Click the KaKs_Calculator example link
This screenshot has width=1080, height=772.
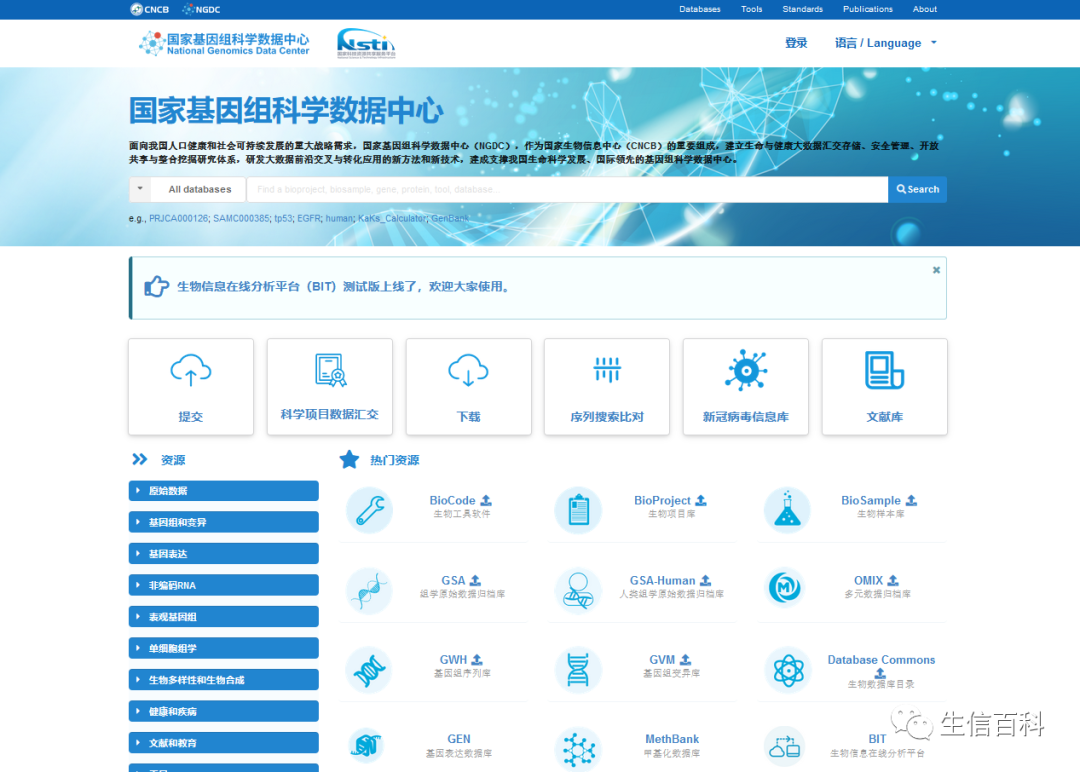pos(392,218)
